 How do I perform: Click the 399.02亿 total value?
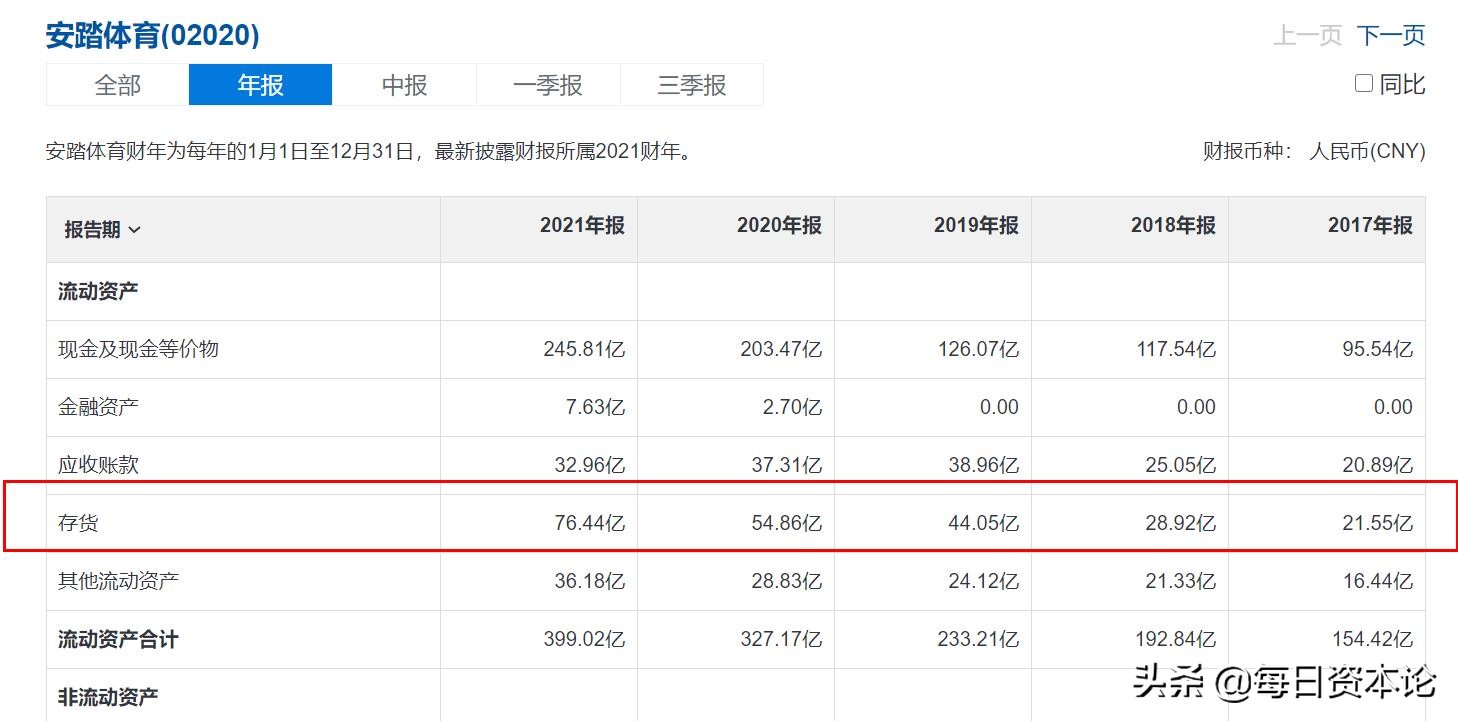point(584,639)
